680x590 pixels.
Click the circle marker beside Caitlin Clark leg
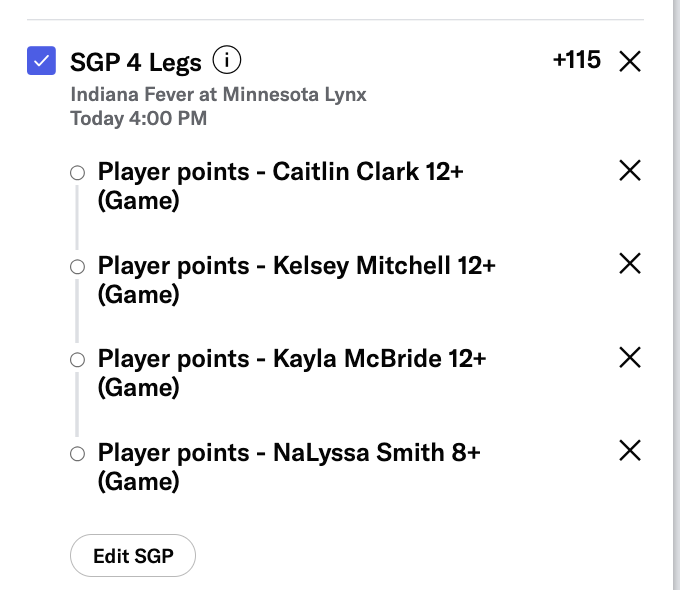77,173
